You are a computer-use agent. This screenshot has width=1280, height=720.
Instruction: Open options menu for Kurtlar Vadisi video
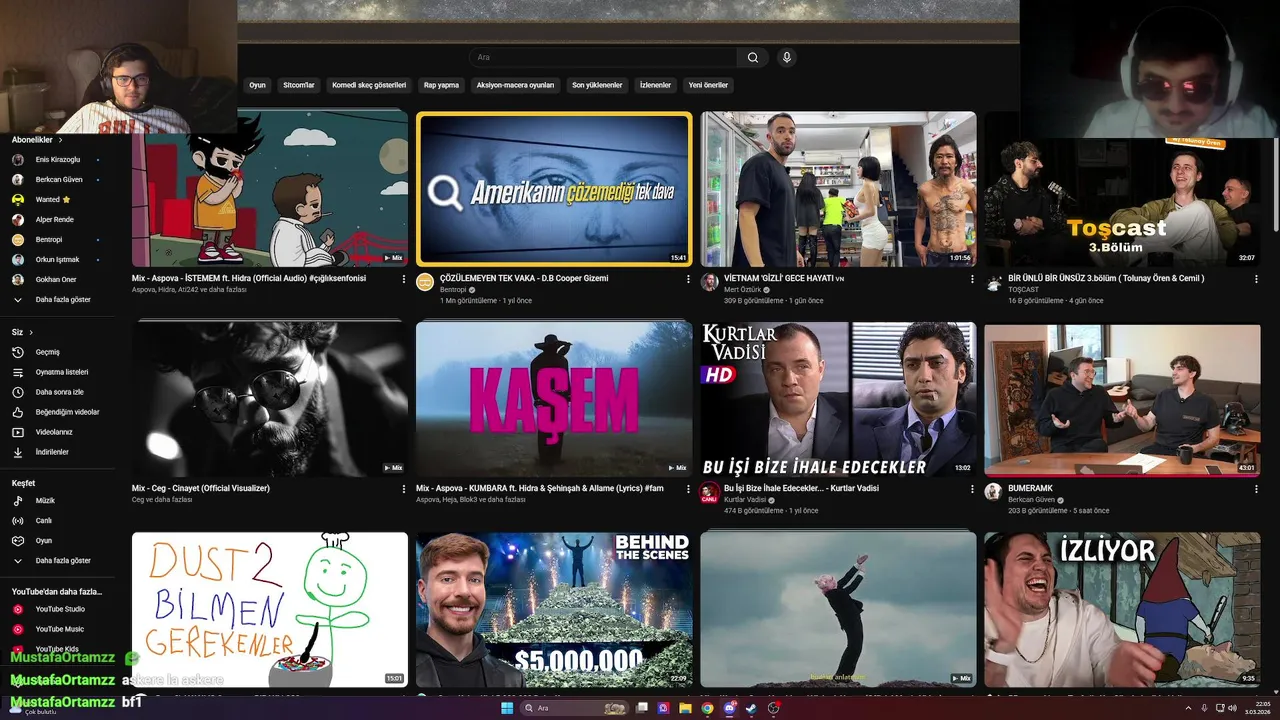[972, 489]
